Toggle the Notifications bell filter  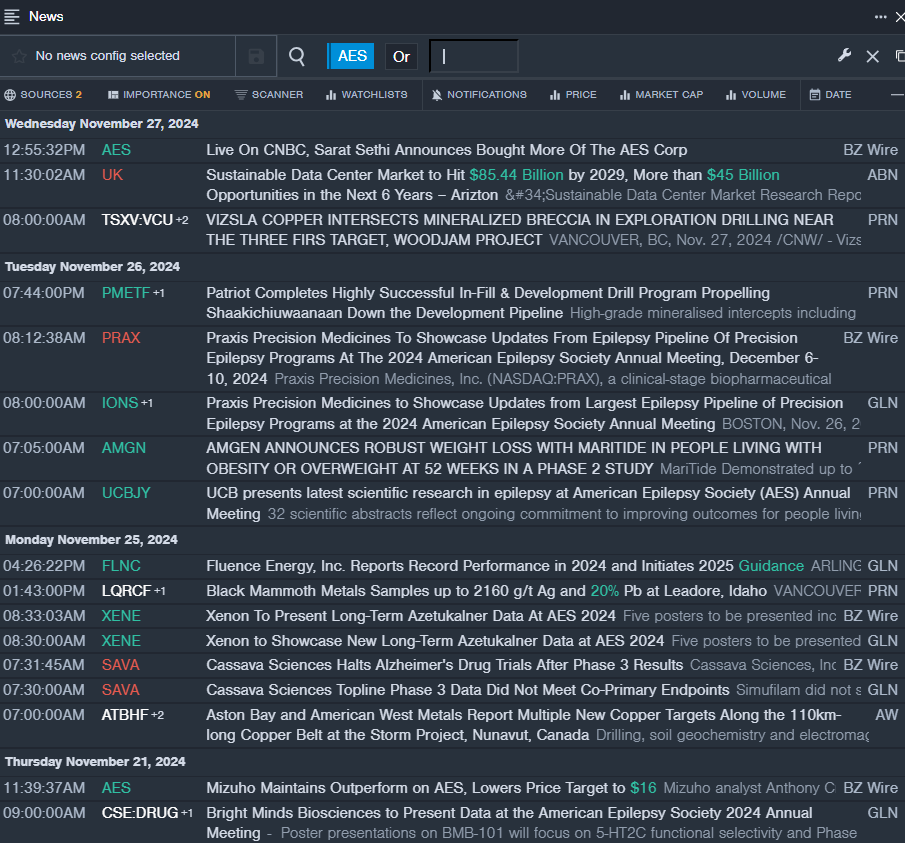pyautogui.click(x=479, y=95)
